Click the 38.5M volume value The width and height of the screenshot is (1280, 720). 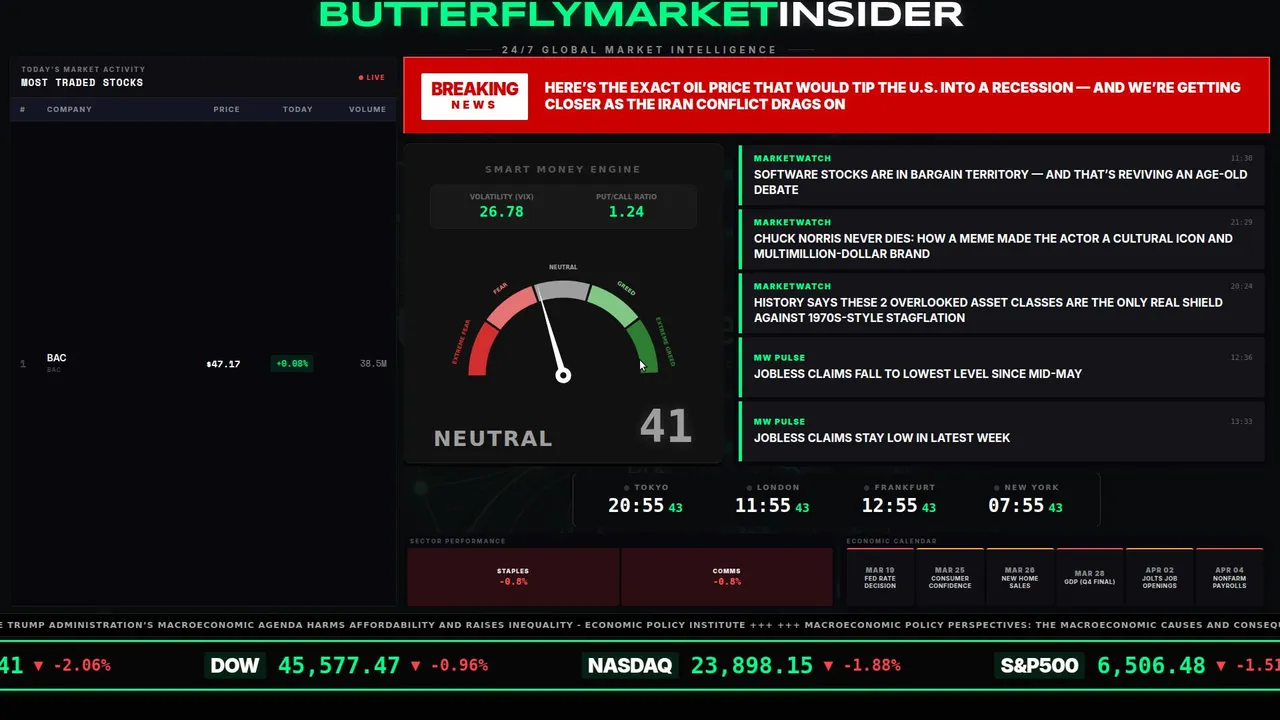(373, 364)
